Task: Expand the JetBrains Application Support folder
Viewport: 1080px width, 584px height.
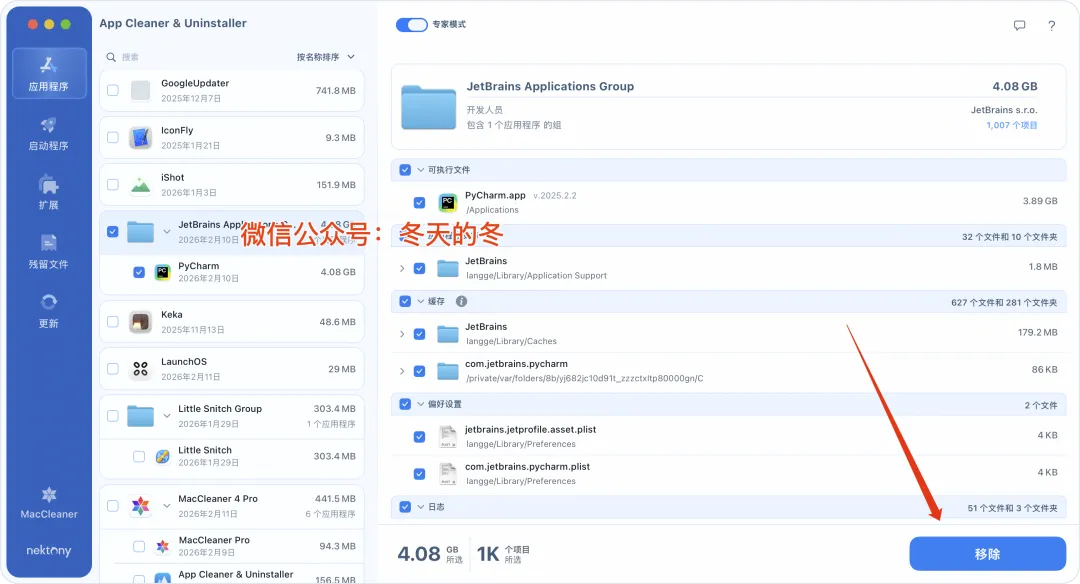Action: pyautogui.click(x=402, y=269)
